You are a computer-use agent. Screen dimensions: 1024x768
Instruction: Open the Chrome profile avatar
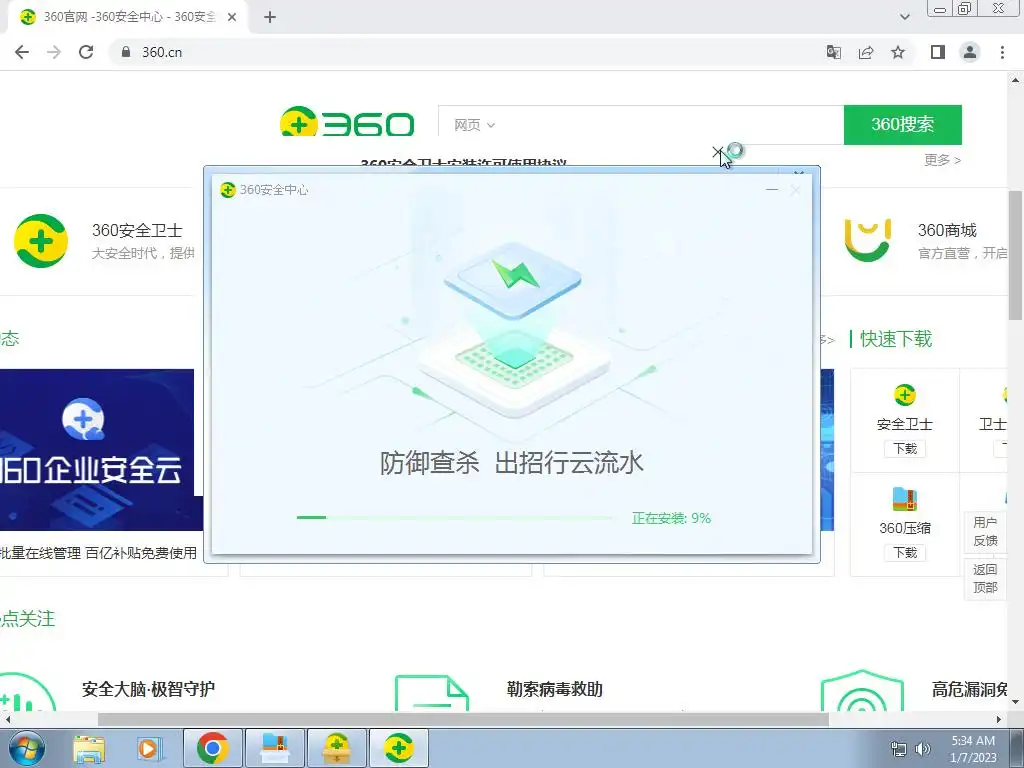coord(970,52)
